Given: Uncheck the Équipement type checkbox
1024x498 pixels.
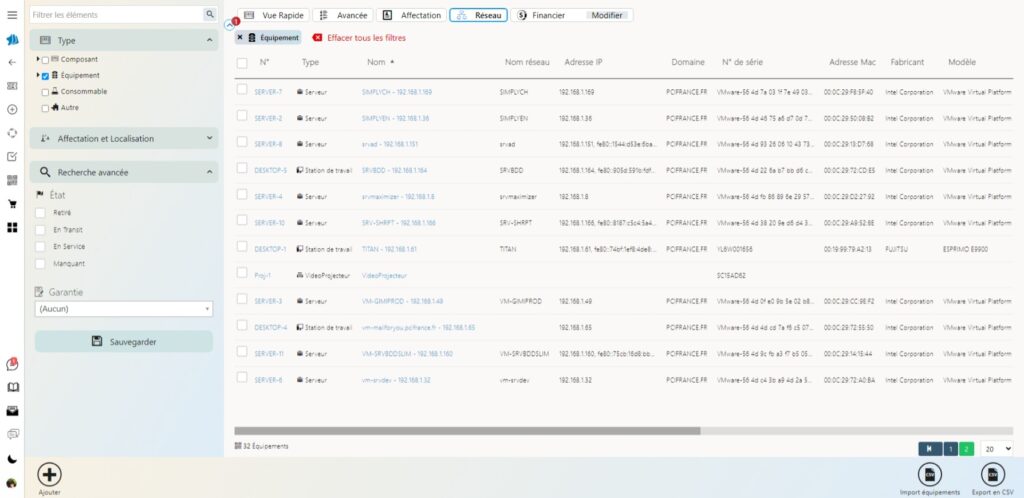Looking at the screenshot, I should [x=45, y=76].
